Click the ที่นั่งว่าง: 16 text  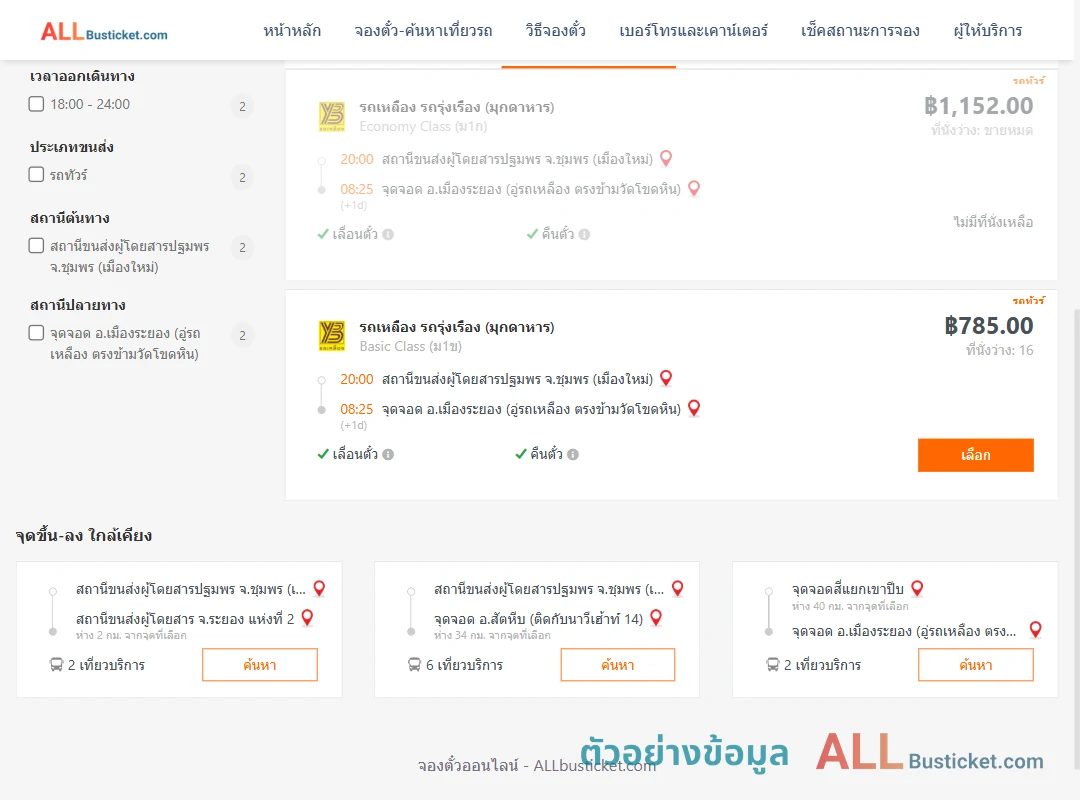[x=999, y=350]
